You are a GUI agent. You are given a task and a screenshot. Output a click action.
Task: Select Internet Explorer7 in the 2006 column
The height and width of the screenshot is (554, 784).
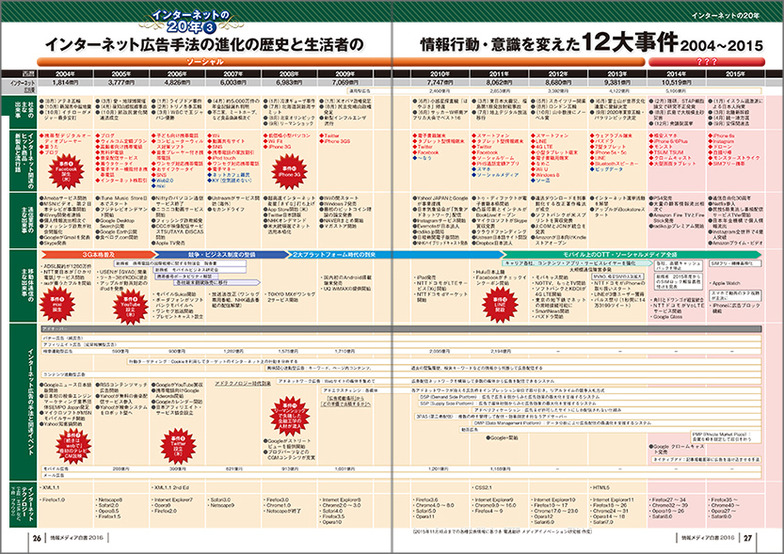pos(171,500)
